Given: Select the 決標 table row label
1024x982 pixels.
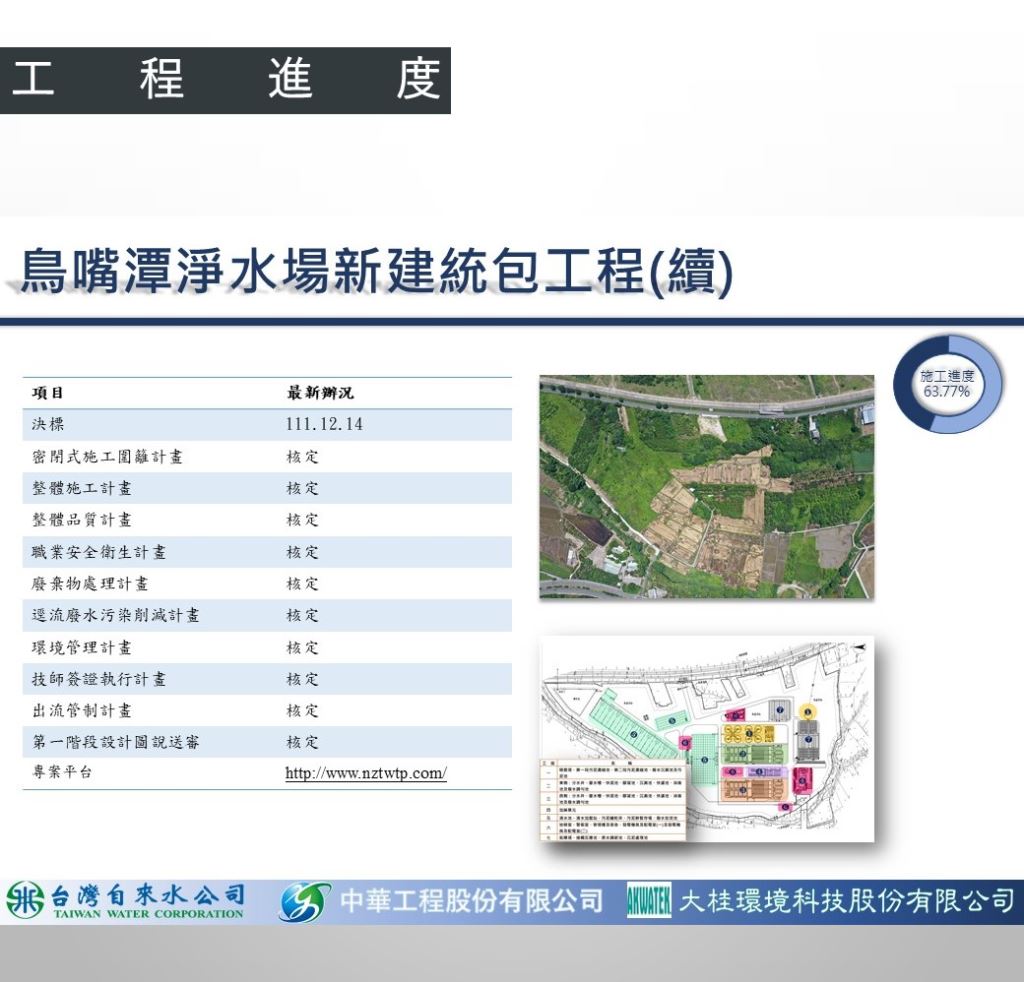Looking at the screenshot, I should (x=48, y=425).
